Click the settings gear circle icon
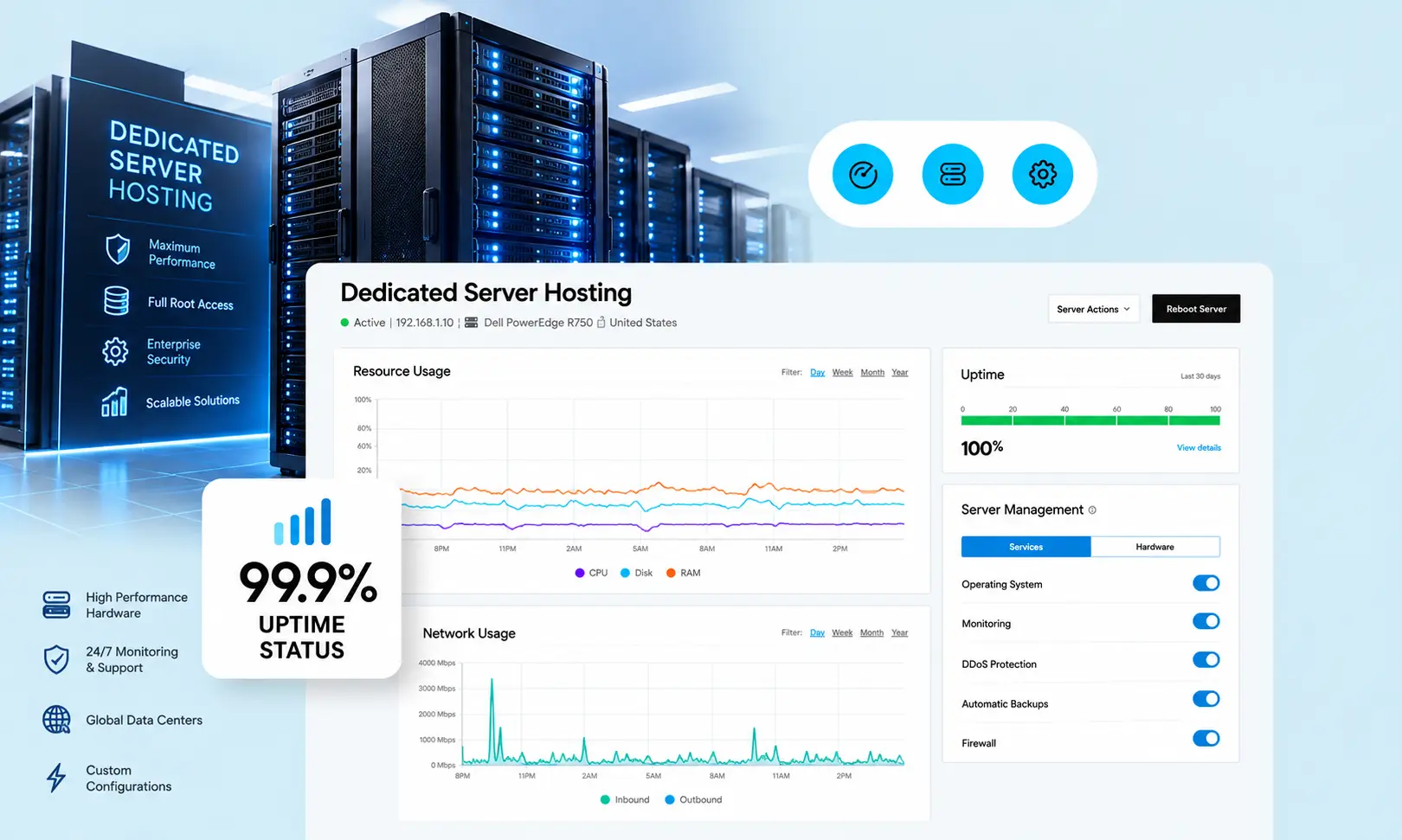 point(1043,175)
